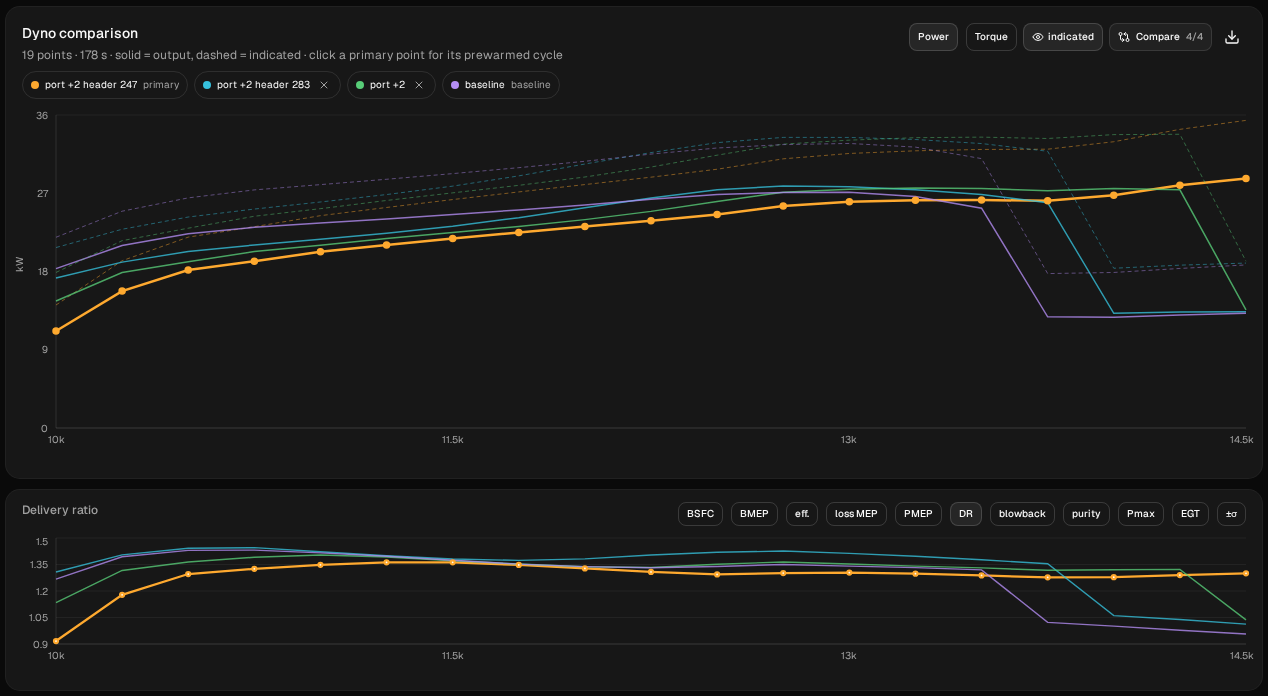Viewport: 1268px width, 696px height.
Task: Show the blowback metric
Action: click(1022, 514)
